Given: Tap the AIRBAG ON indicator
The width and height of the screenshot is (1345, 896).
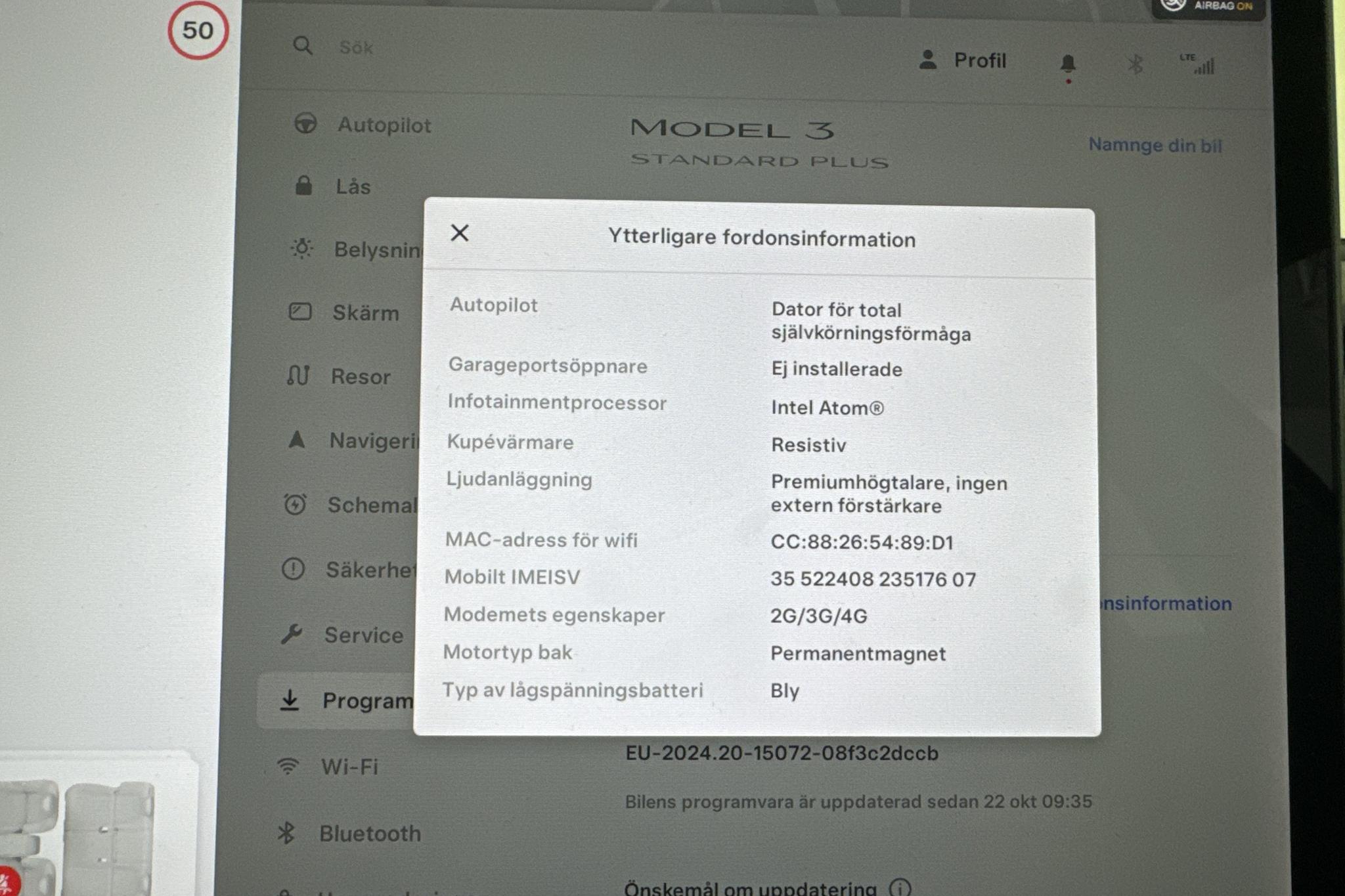Looking at the screenshot, I should pos(1208,7).
